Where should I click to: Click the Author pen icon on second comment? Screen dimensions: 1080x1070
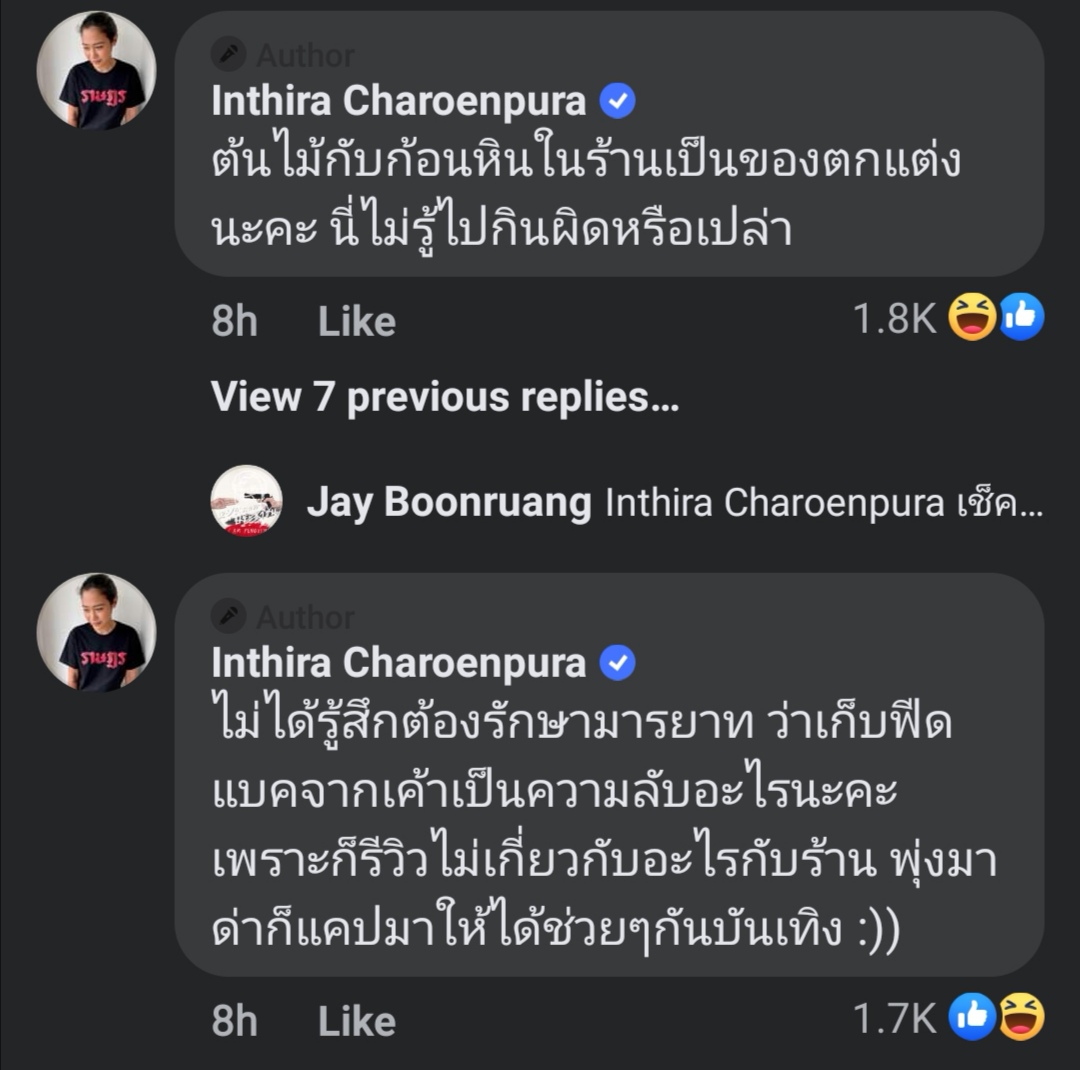coord(229,617)
